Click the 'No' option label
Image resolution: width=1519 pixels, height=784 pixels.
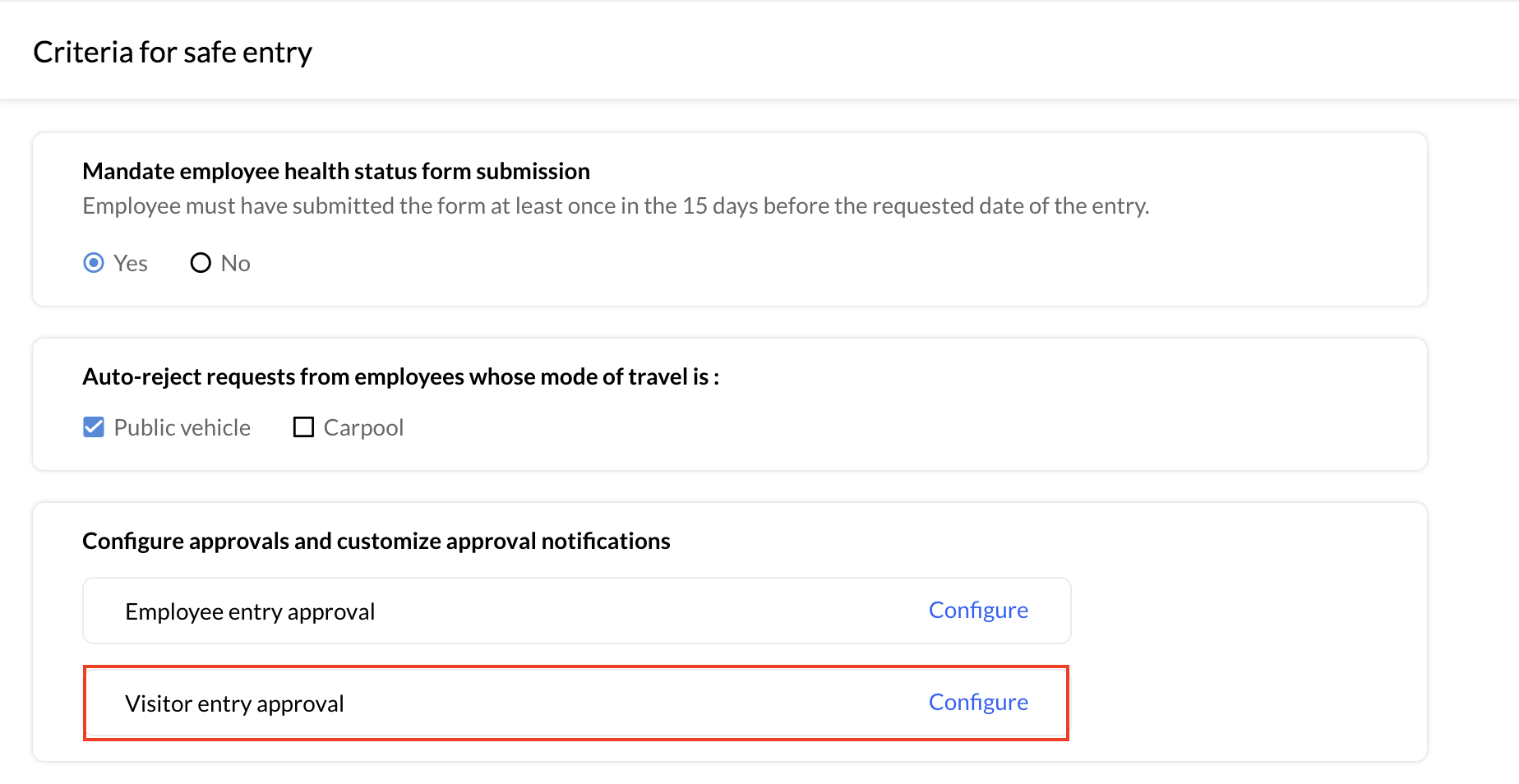point(235,263)
